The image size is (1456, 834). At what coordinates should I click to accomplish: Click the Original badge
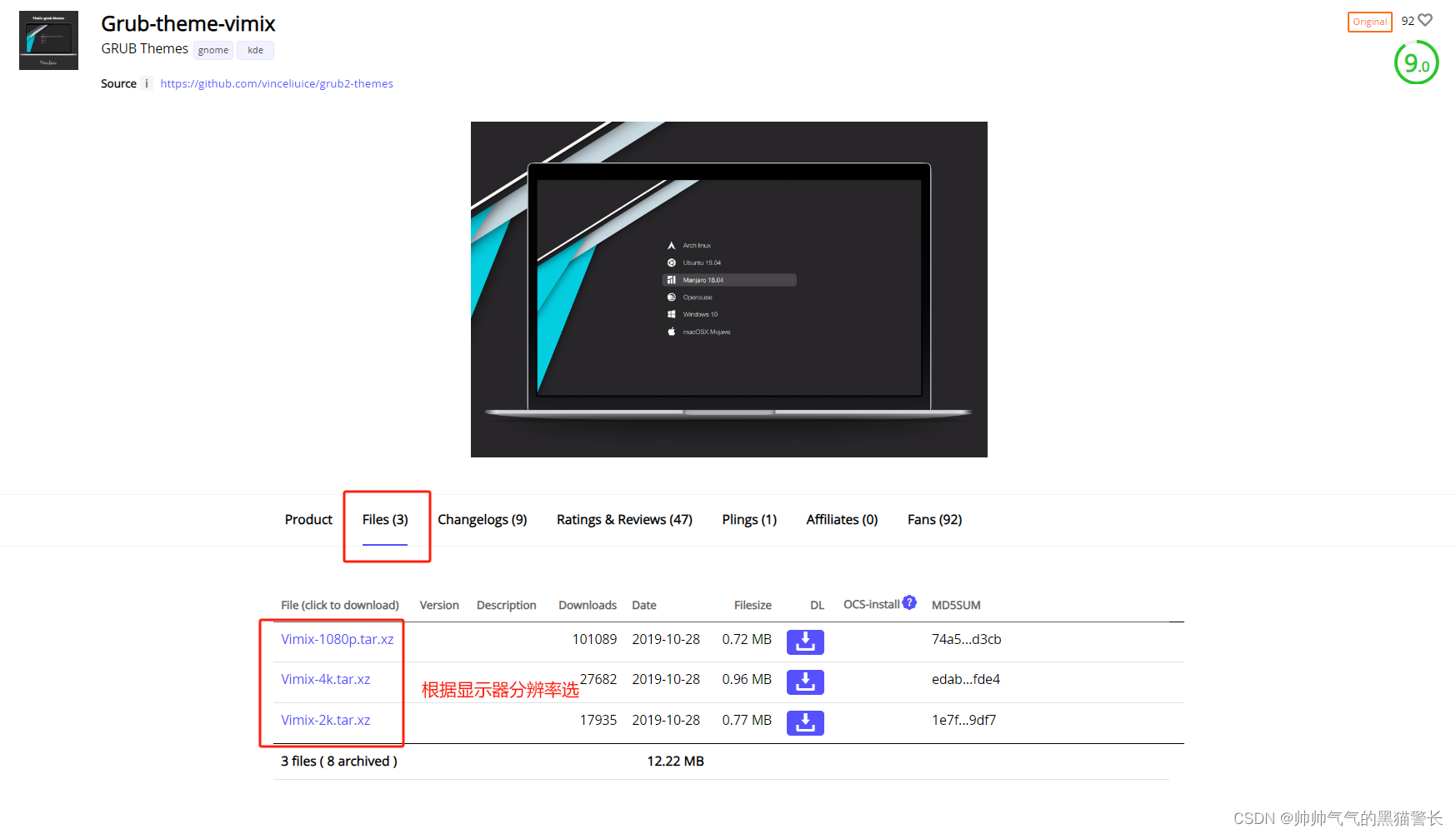click(1369, 22)
